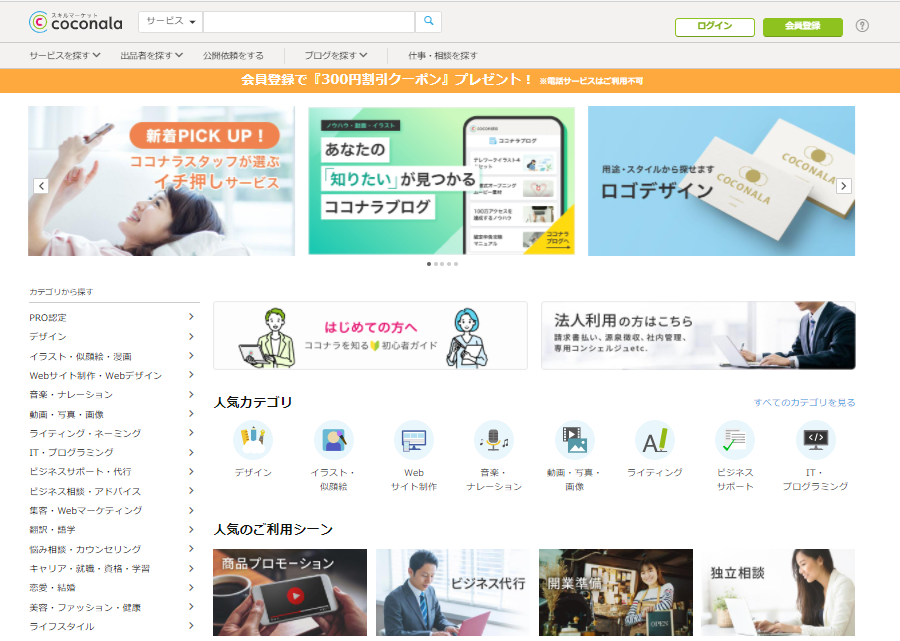Go to previous carousel banner
900x641 pixels.
click(41, 186)
